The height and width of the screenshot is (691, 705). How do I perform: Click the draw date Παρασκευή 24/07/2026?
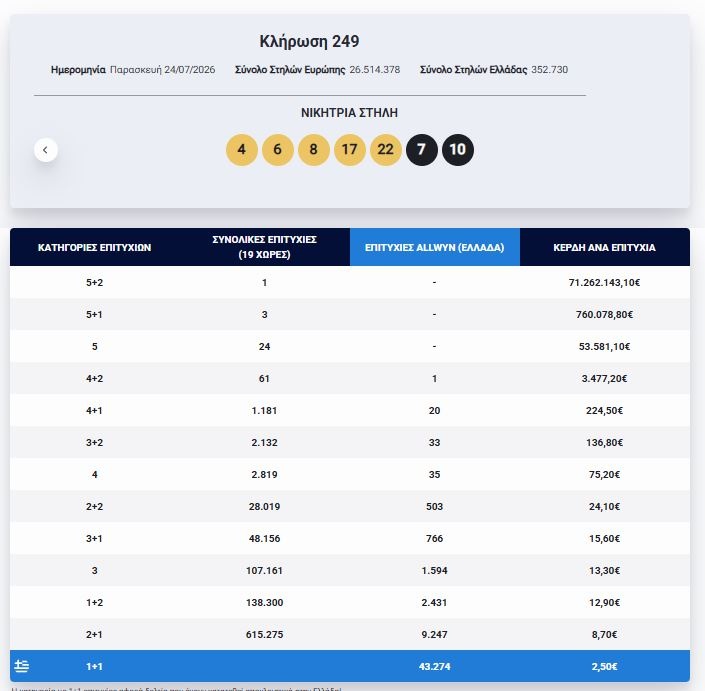[x=162, y=70]
